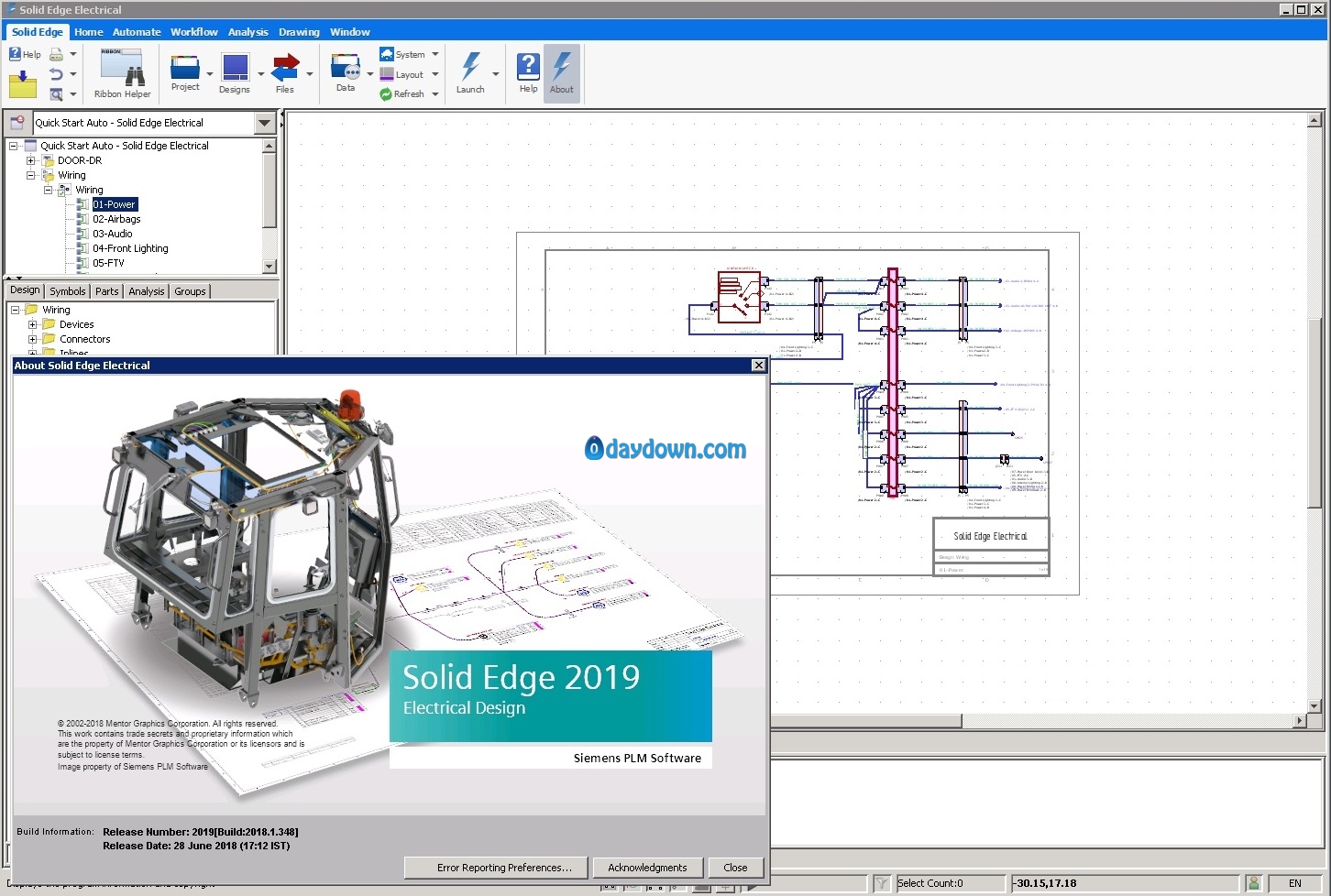Screen dimensions: 1331x896
Task: Click the small Help icon at ribbon left
Action: [15, 54]
